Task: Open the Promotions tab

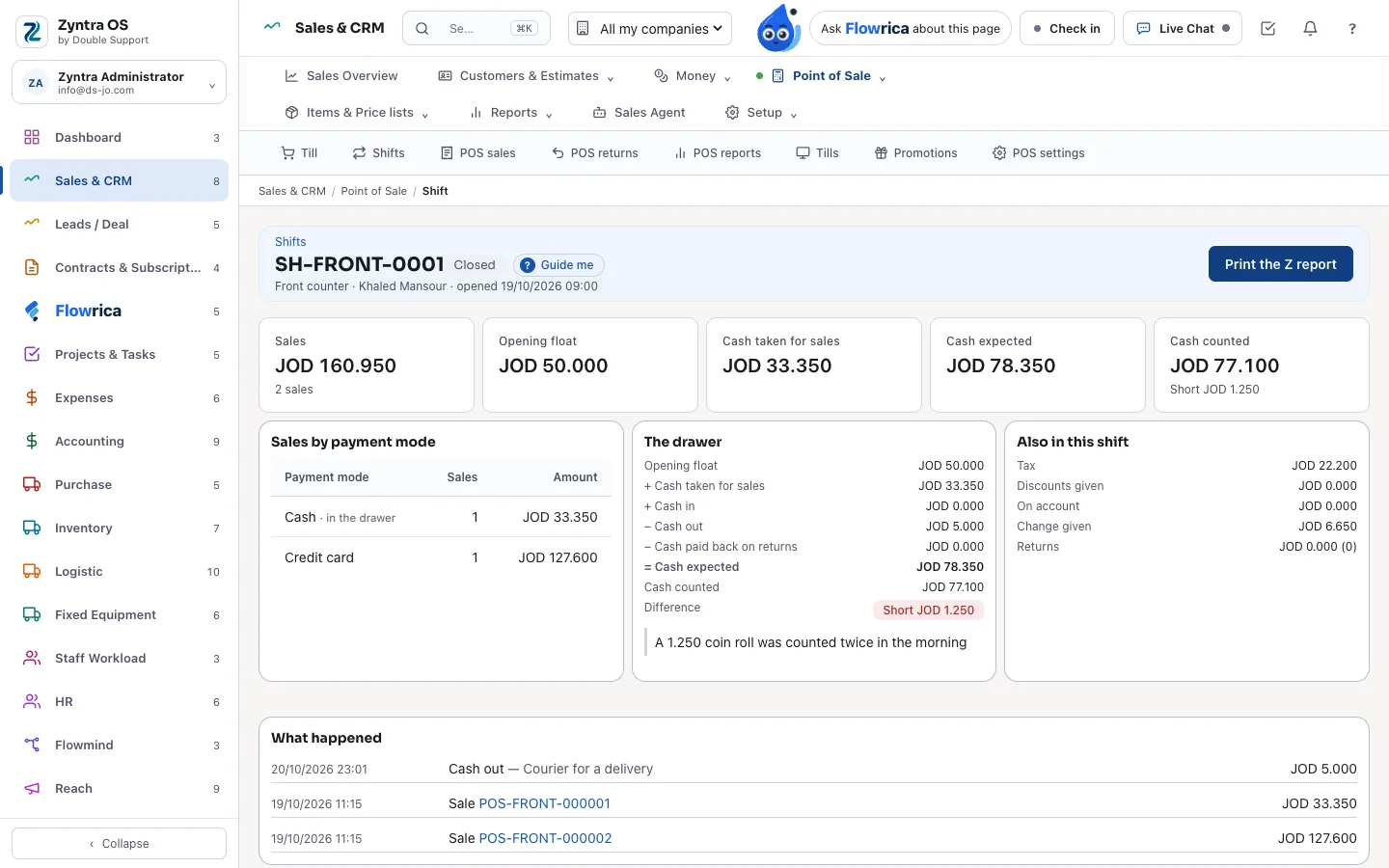Action: tap(915, 153)
